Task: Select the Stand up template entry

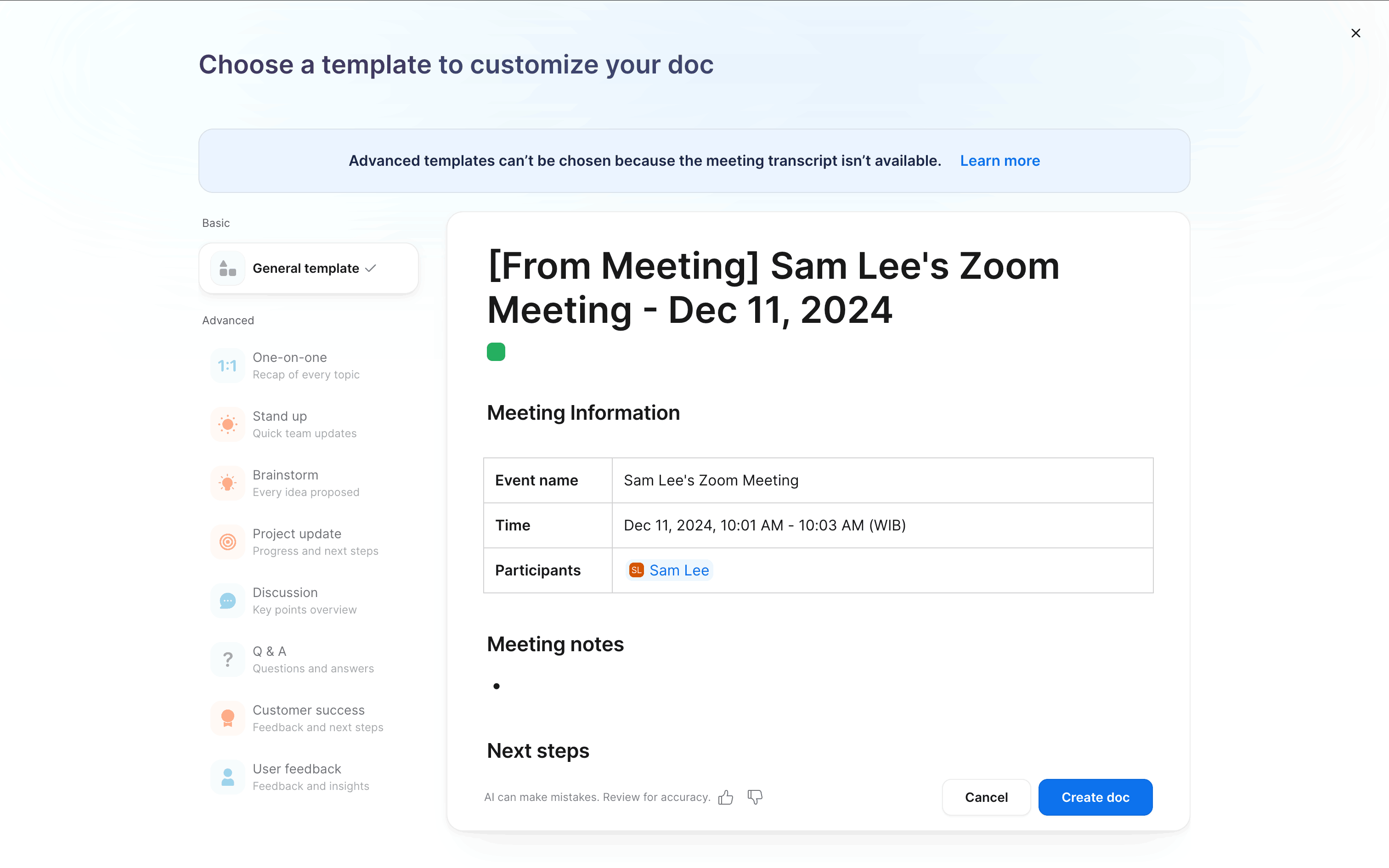Action: click(304, 424)
